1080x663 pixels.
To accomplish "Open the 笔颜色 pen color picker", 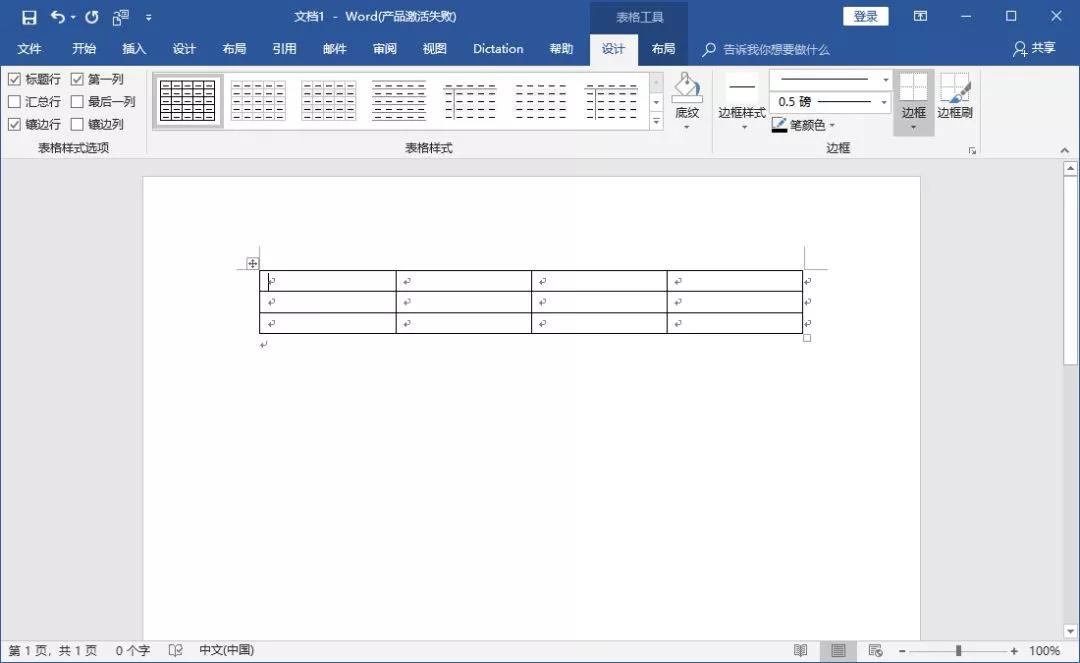I will 804,125.
